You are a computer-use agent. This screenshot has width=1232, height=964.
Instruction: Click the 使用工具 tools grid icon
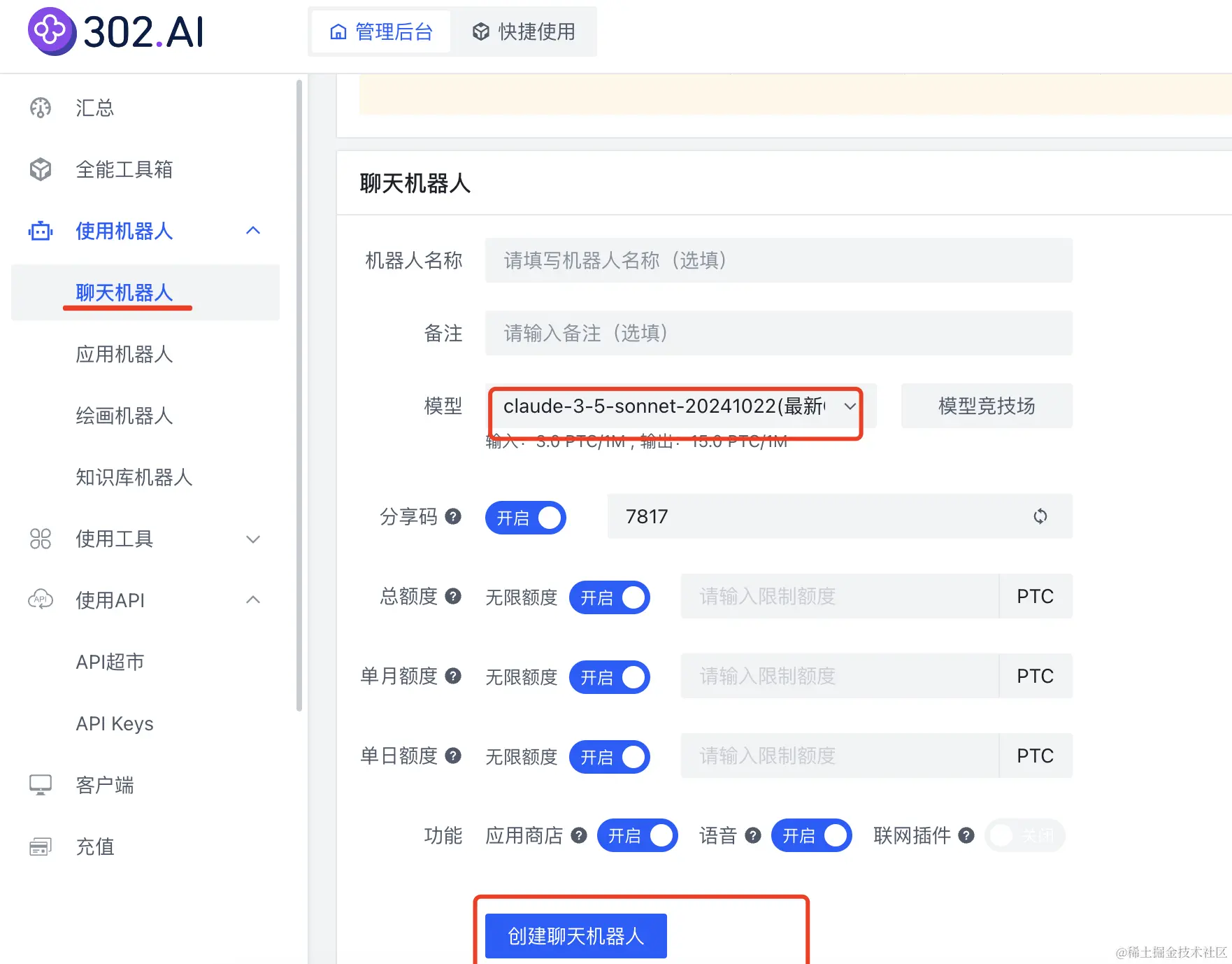(x=41, y=539)
